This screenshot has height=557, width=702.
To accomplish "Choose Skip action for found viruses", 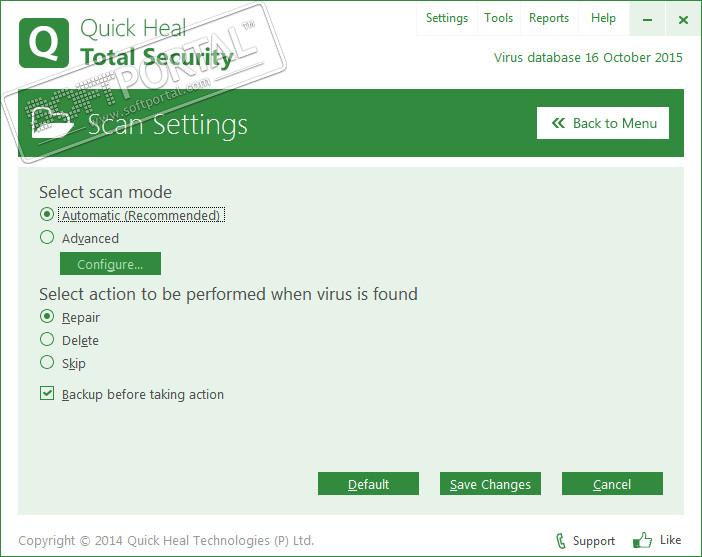I will point(47,363).
